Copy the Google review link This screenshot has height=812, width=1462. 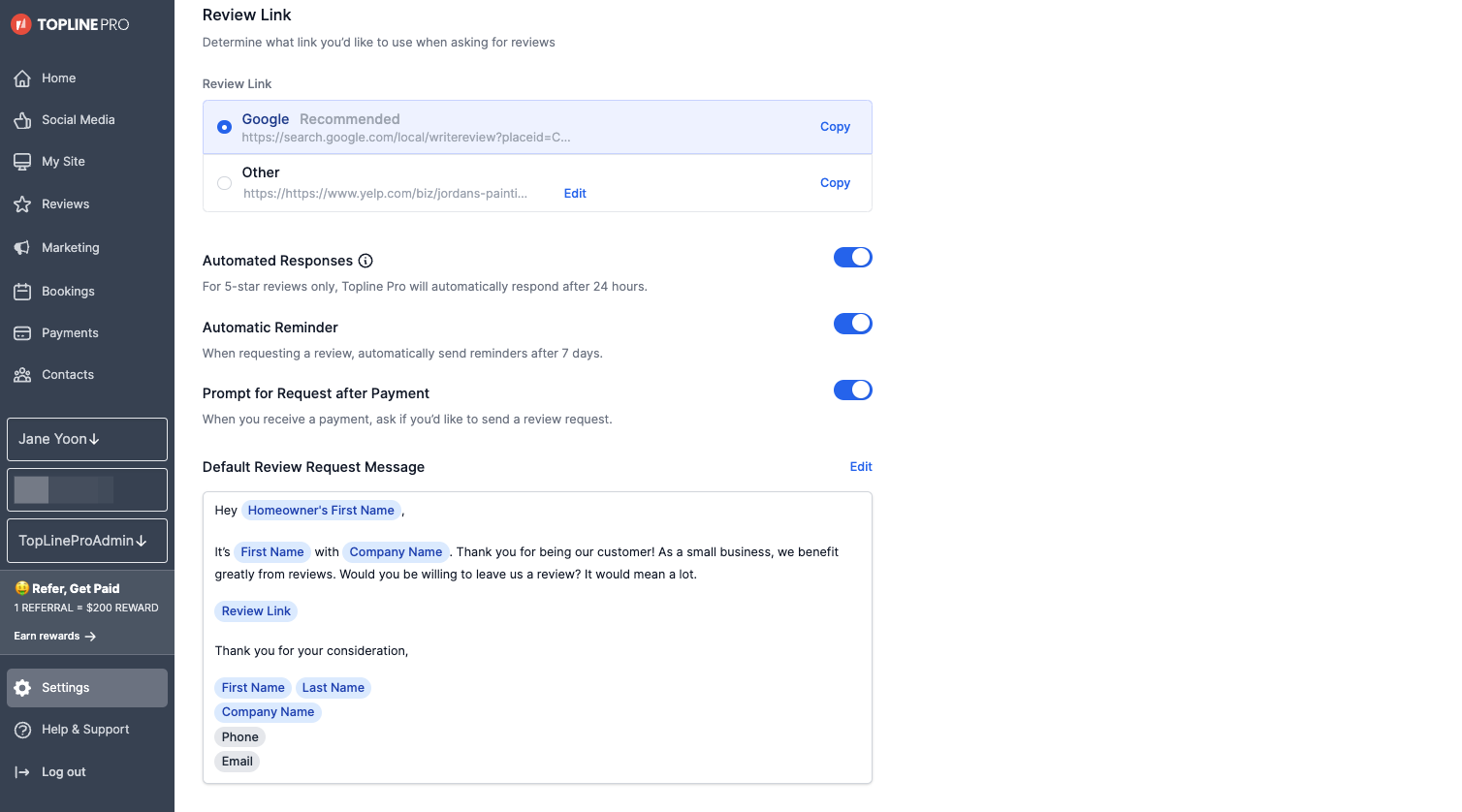tap(835, 127)
